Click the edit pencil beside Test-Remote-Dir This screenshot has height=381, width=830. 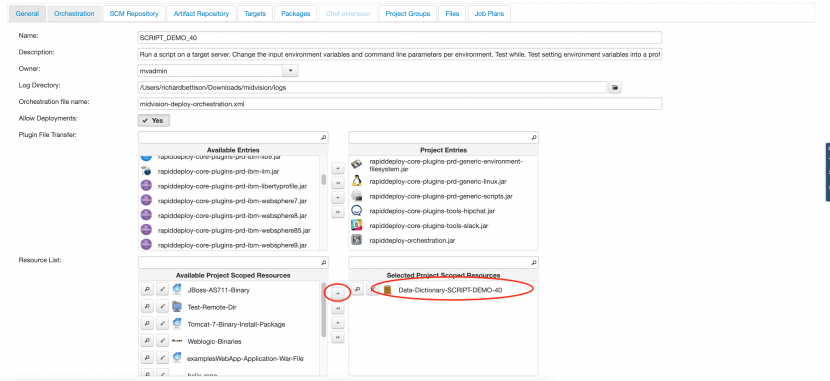coord(163,307)
